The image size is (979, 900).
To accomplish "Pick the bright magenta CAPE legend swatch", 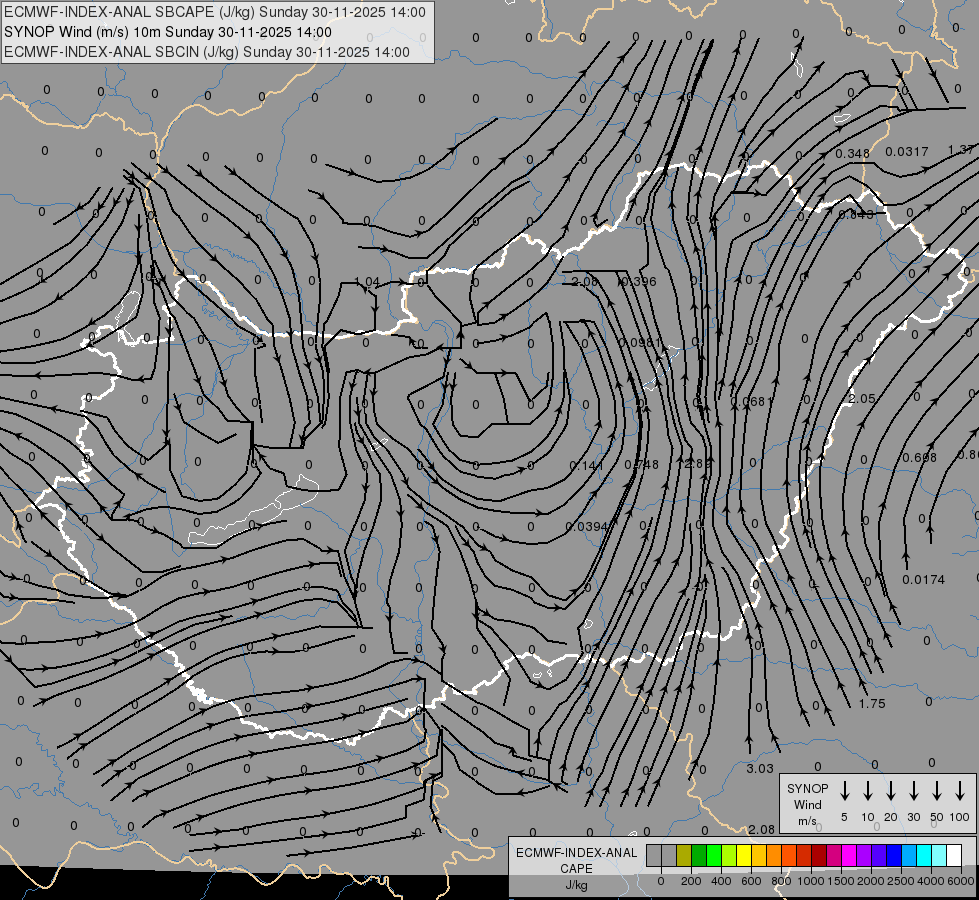I will coord(849,856).
